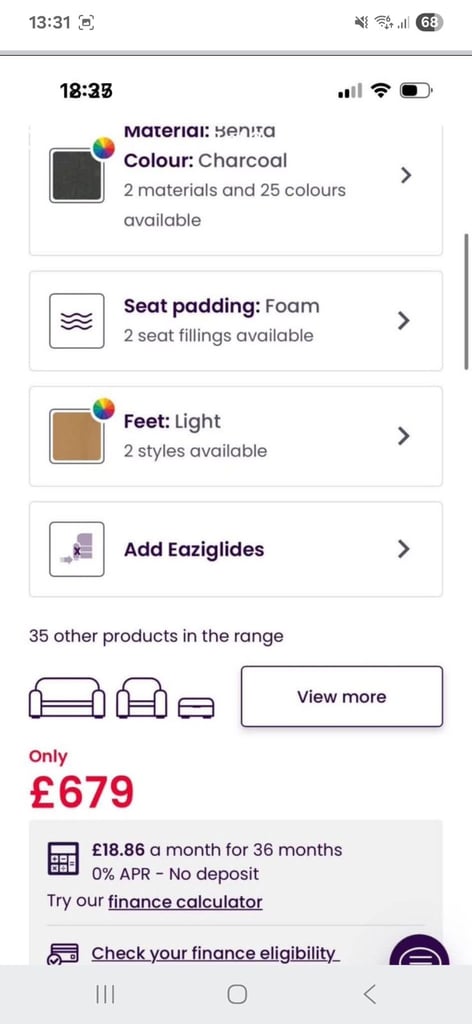Image resolution: width=472 pixels, height=1024 pixels.
Task: Click the seat padding waves icon
Action: click(x=77, y=321)
